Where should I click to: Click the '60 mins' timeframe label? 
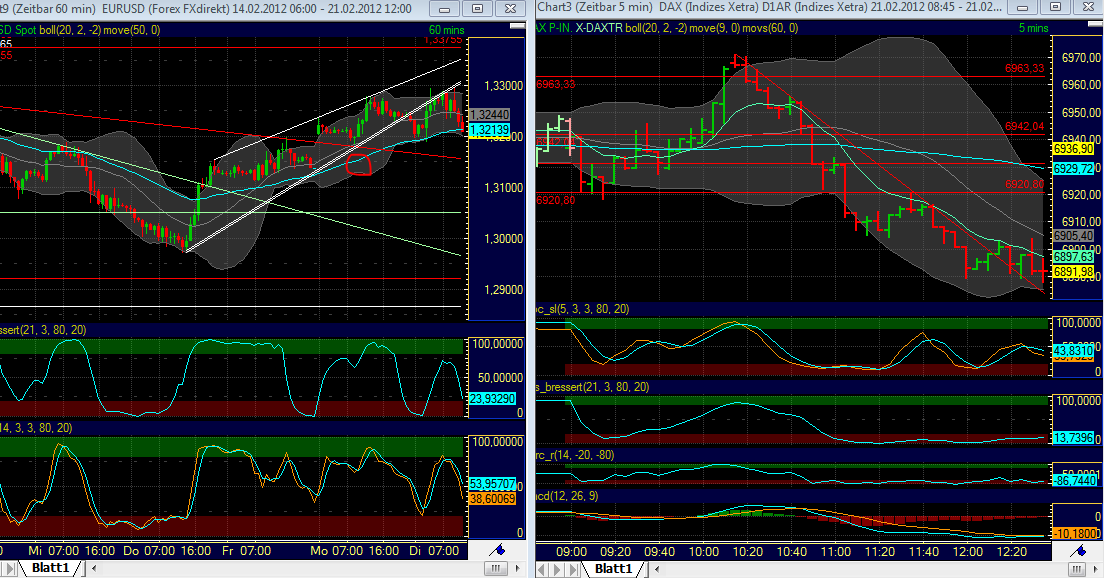point(446,30)
